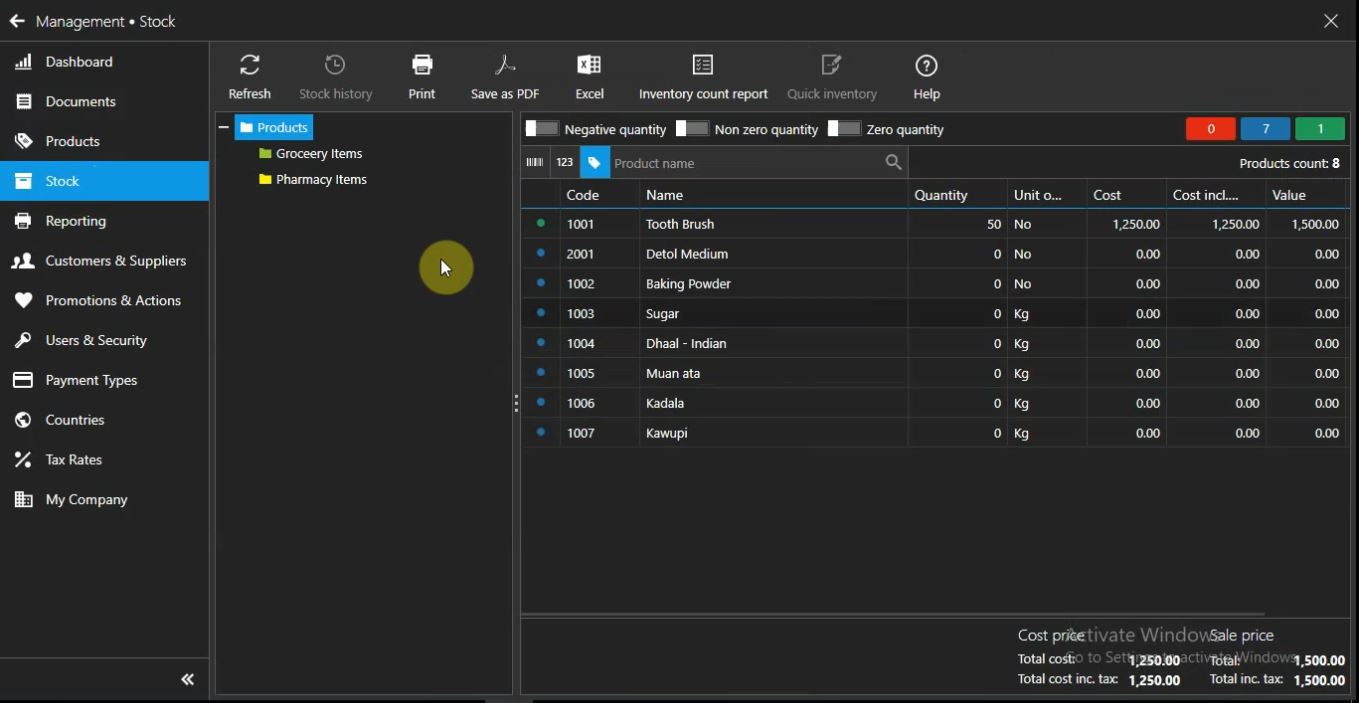Open Dashboard from the sidebar
The image size is (1359, 703).
tap(105, 62)
